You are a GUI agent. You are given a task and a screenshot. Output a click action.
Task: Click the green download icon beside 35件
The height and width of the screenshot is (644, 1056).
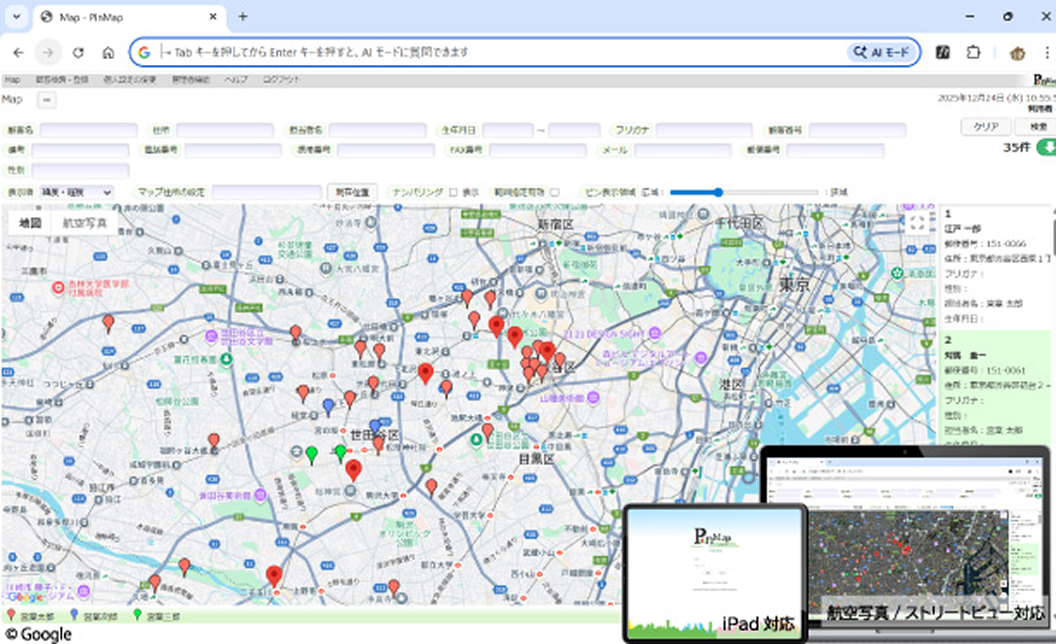(1047, 148)
